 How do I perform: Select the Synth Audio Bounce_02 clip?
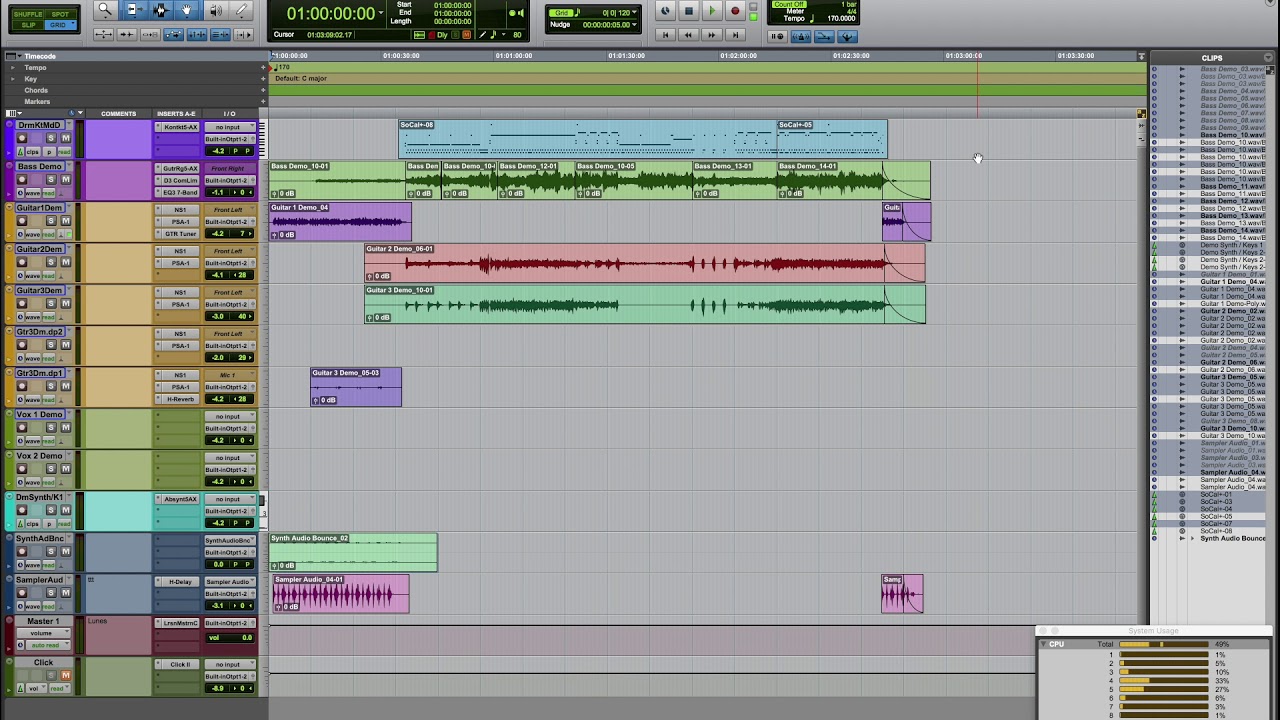353,552
